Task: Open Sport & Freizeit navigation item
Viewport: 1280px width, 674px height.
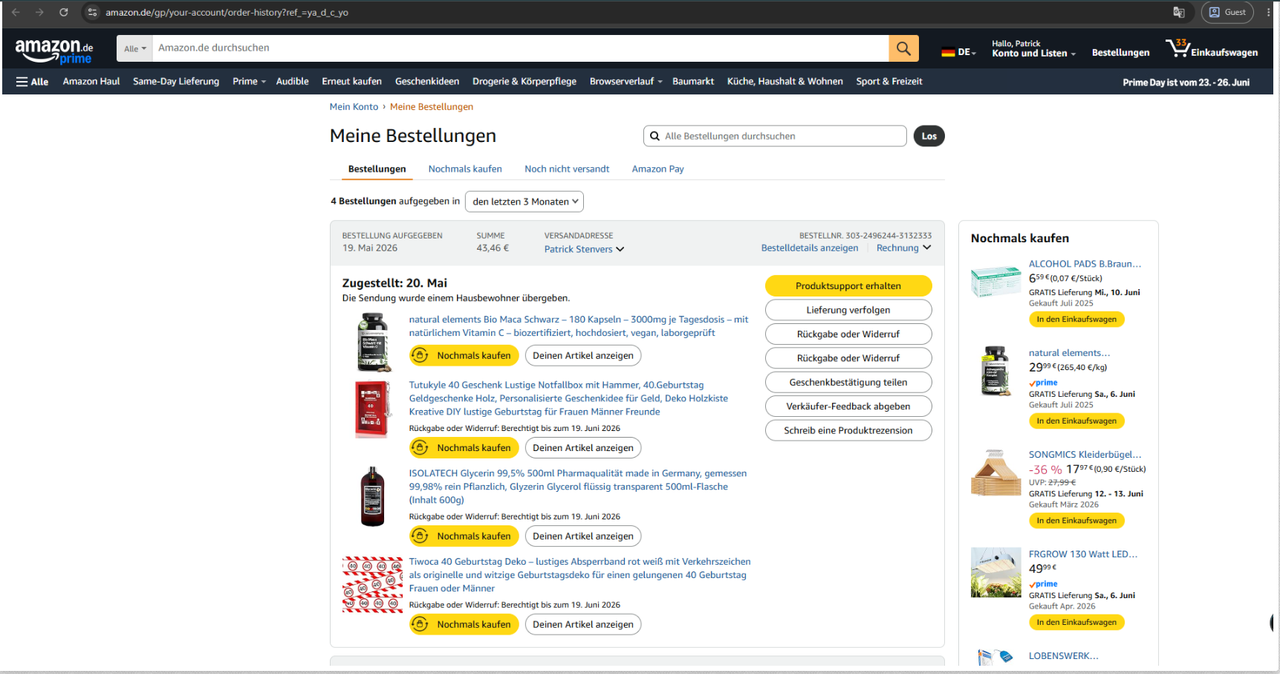Action: 889,82
